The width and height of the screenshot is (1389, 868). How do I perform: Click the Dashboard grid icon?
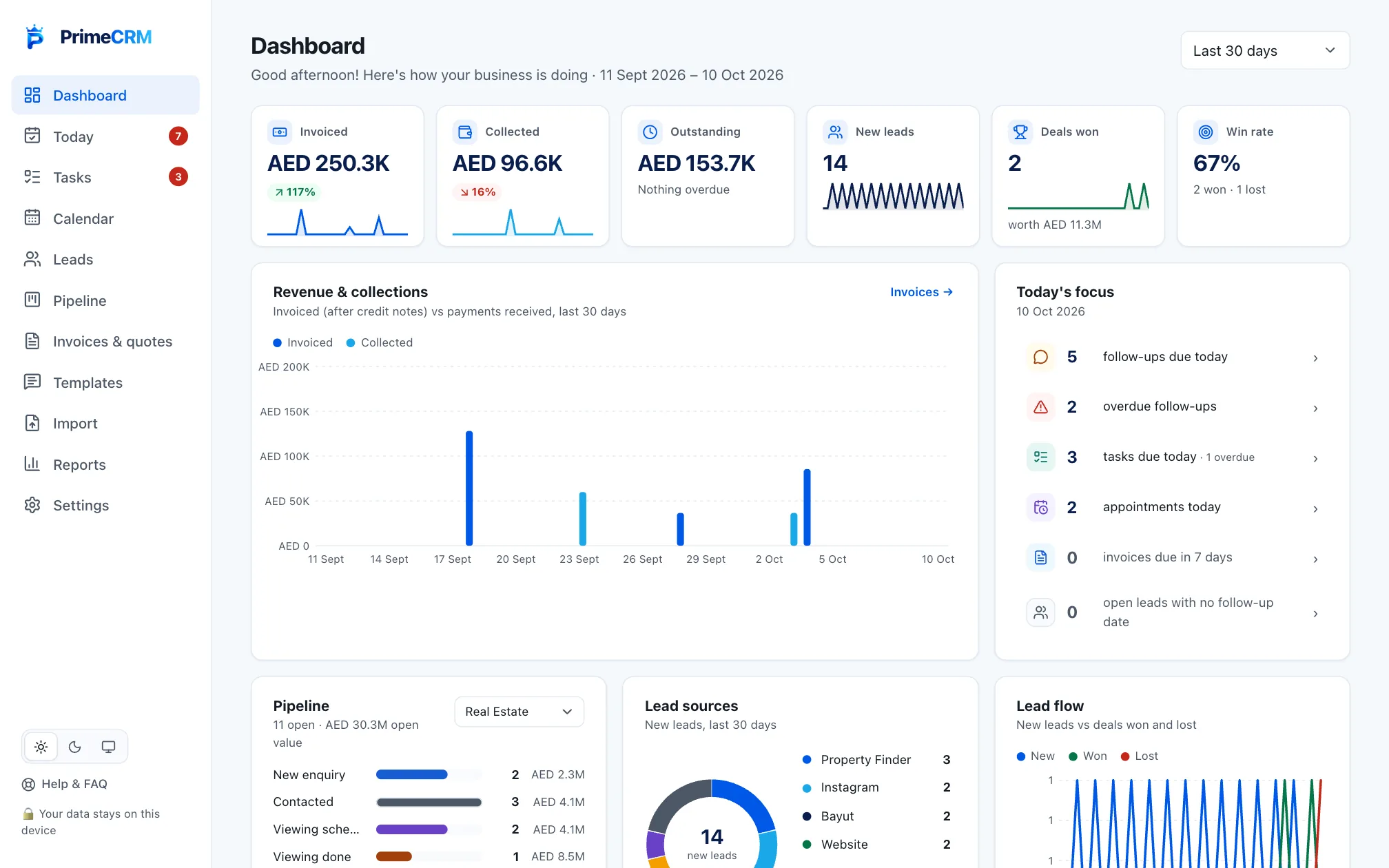click(32, 95)
